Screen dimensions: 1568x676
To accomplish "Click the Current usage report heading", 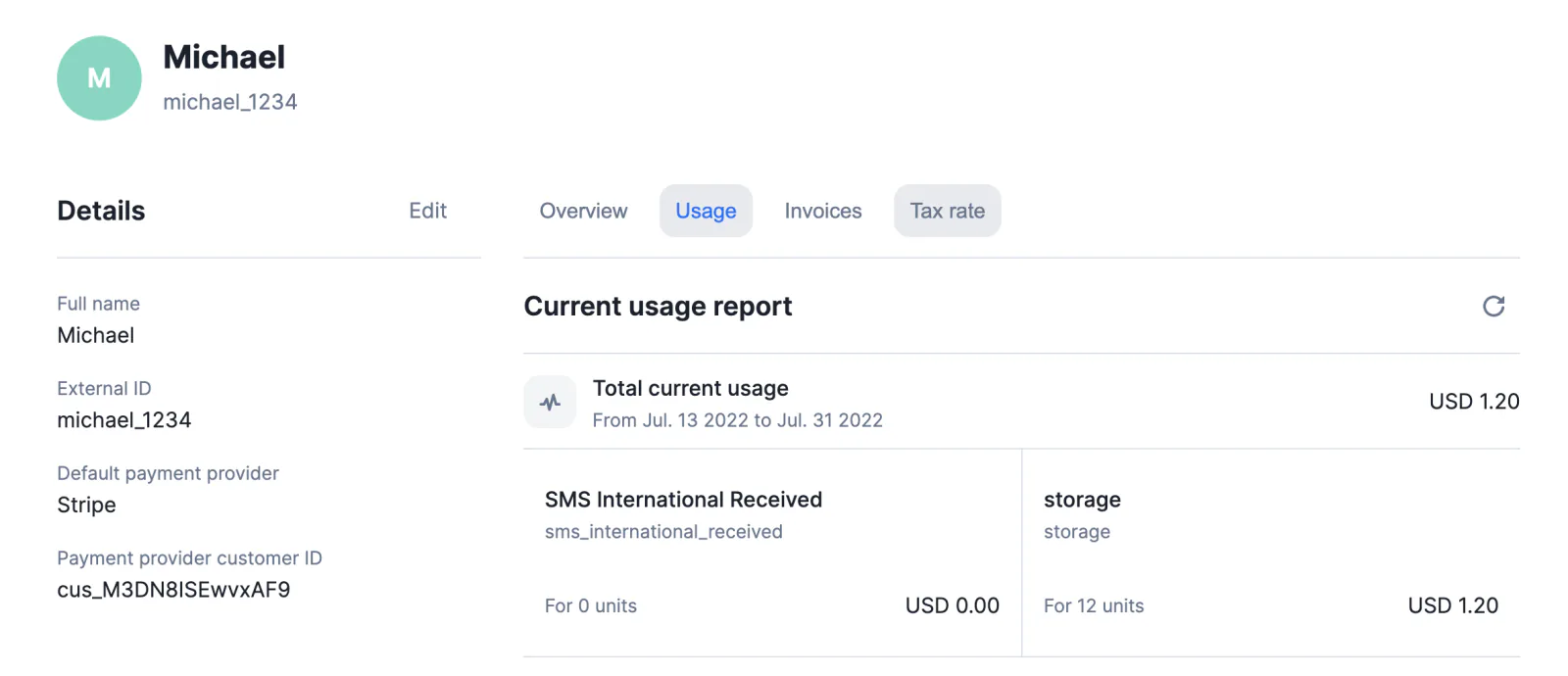I will 658,307.
